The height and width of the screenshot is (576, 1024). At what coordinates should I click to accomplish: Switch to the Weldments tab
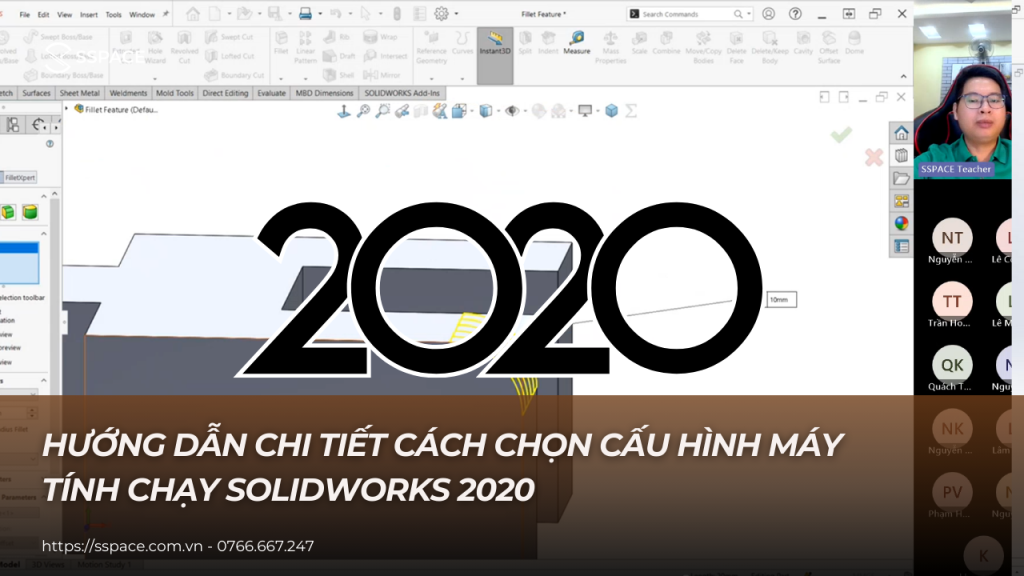pyautogui.click(x=128, y=93)
